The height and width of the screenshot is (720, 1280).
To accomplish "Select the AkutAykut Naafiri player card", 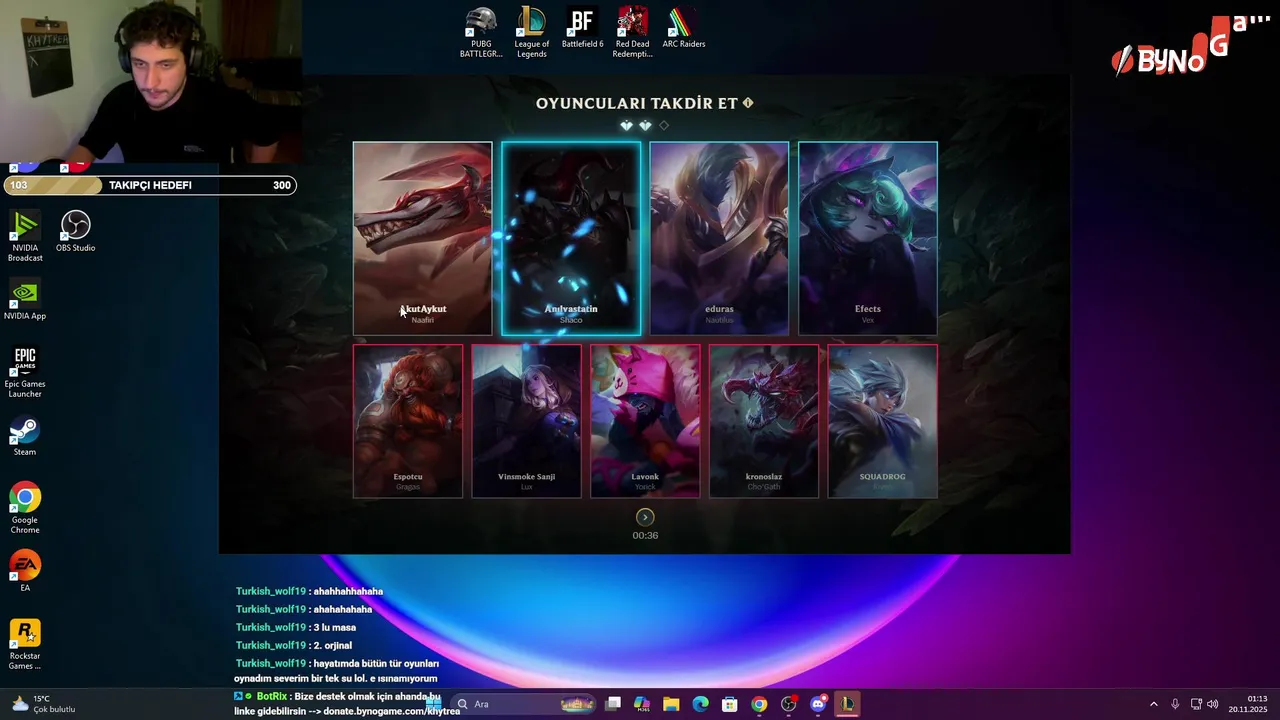I will coord(422,238).
